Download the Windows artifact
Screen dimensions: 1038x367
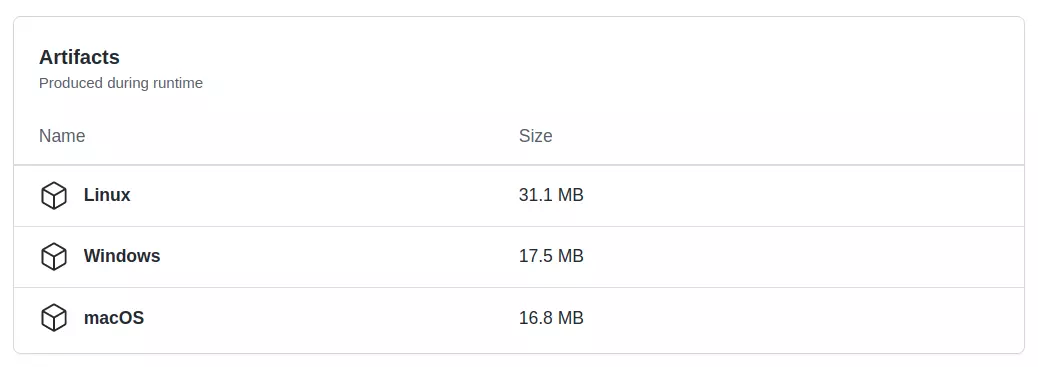pyautogui.click(x=122, y=256)
